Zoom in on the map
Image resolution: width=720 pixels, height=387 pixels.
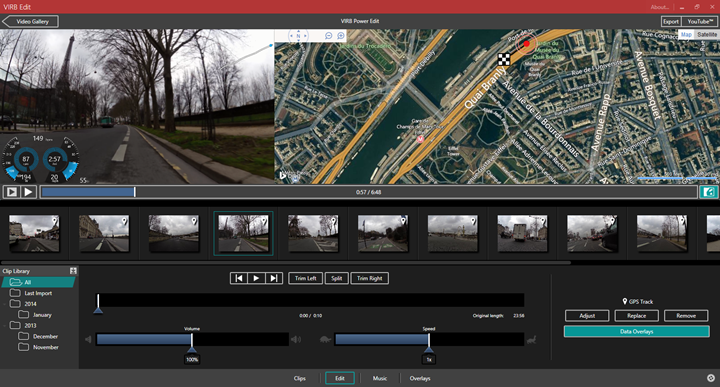click(x=341, y=36)
